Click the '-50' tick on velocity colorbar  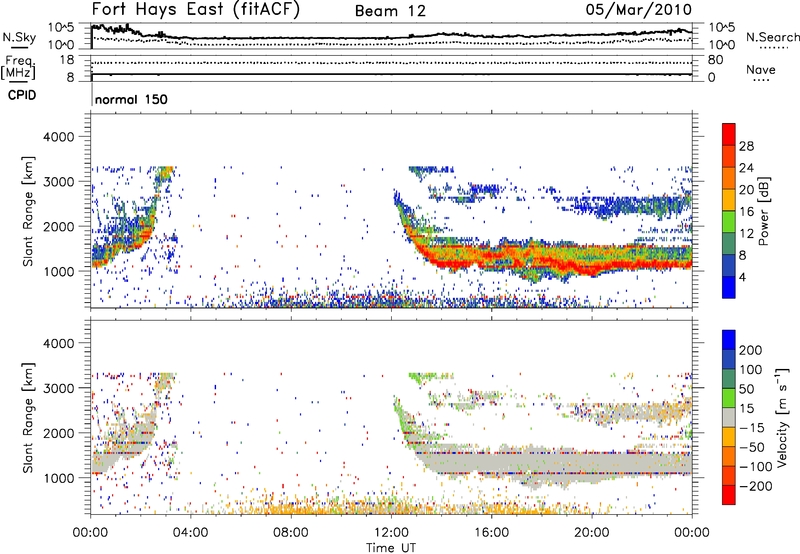pyautogui.click(x=752, y=447)
